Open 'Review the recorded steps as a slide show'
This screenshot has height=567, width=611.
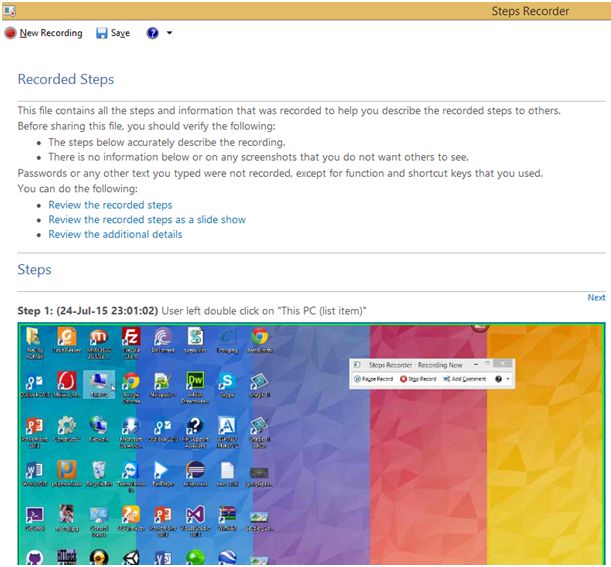tap(147, 219)
